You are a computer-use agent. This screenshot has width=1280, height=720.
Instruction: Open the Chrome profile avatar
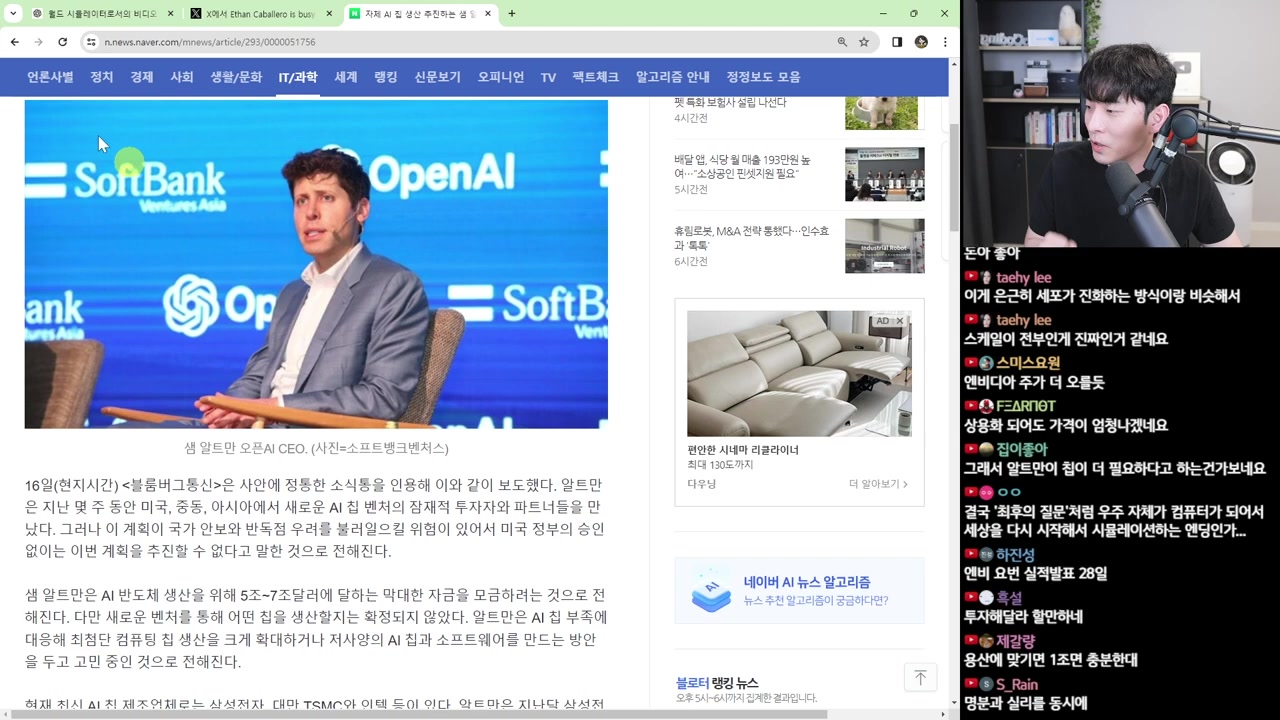[x=921, y=42]
